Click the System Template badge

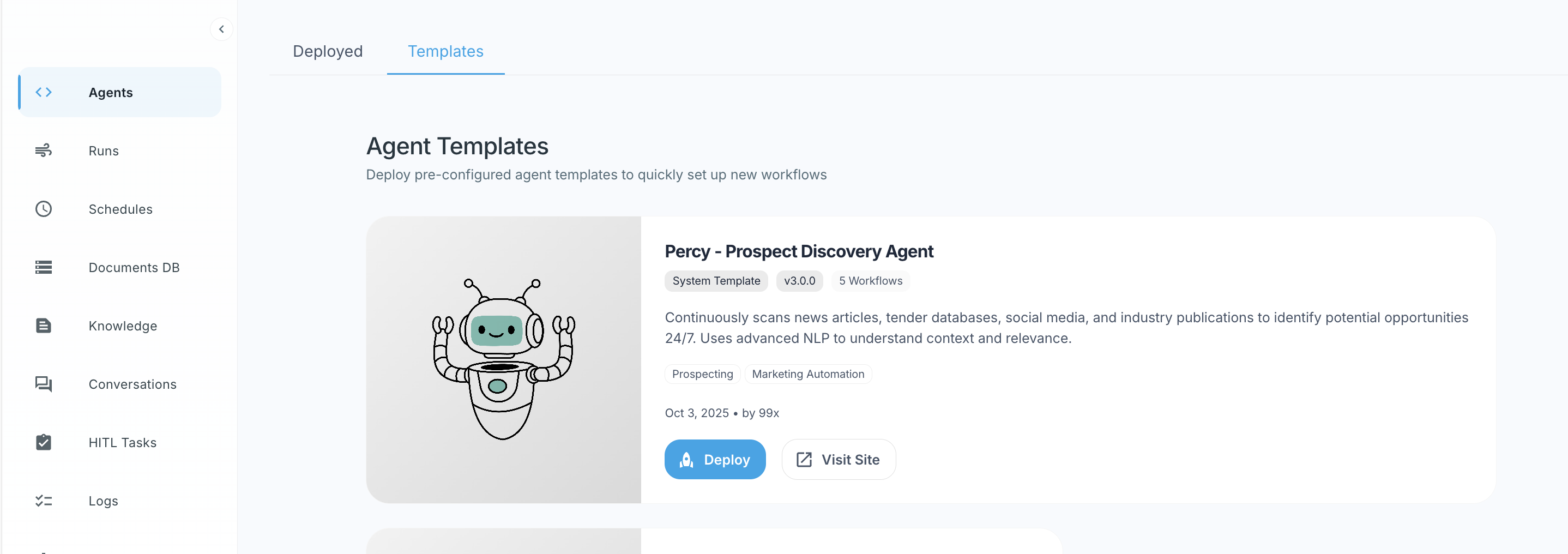tap(716, 281)
